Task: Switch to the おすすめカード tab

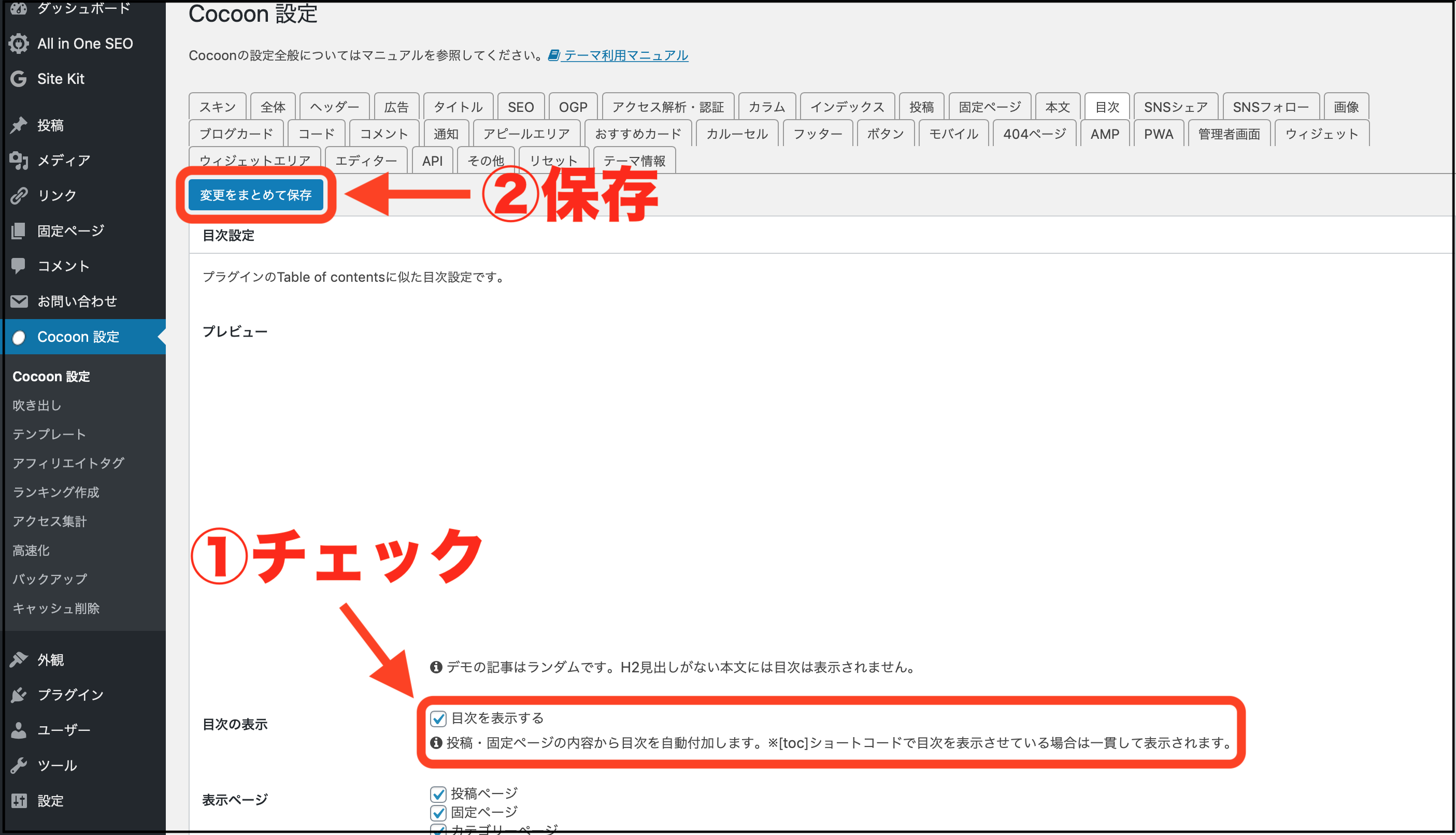Action: coord(638,134)
